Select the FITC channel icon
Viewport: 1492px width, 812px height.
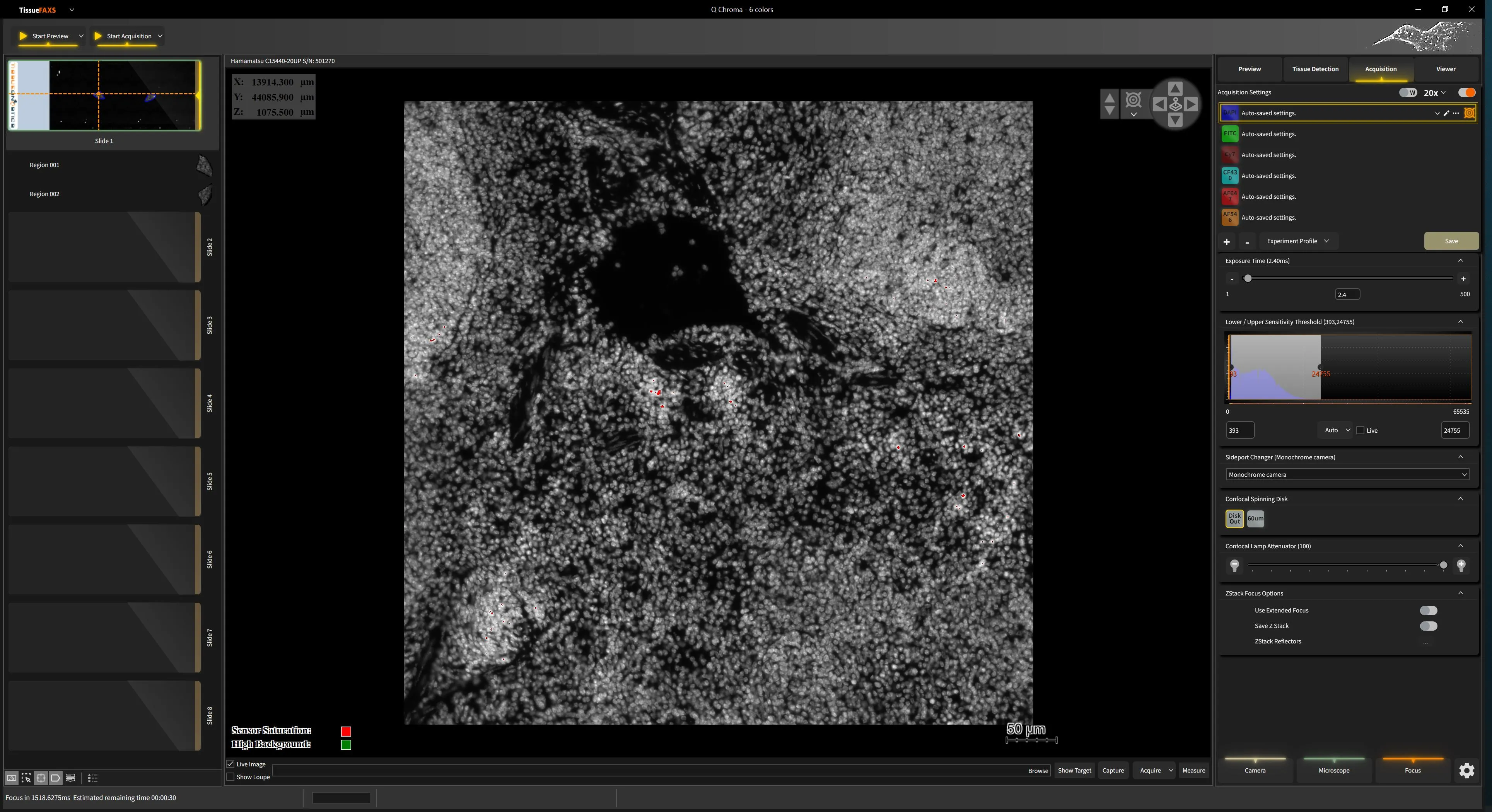pos(1230,134)
